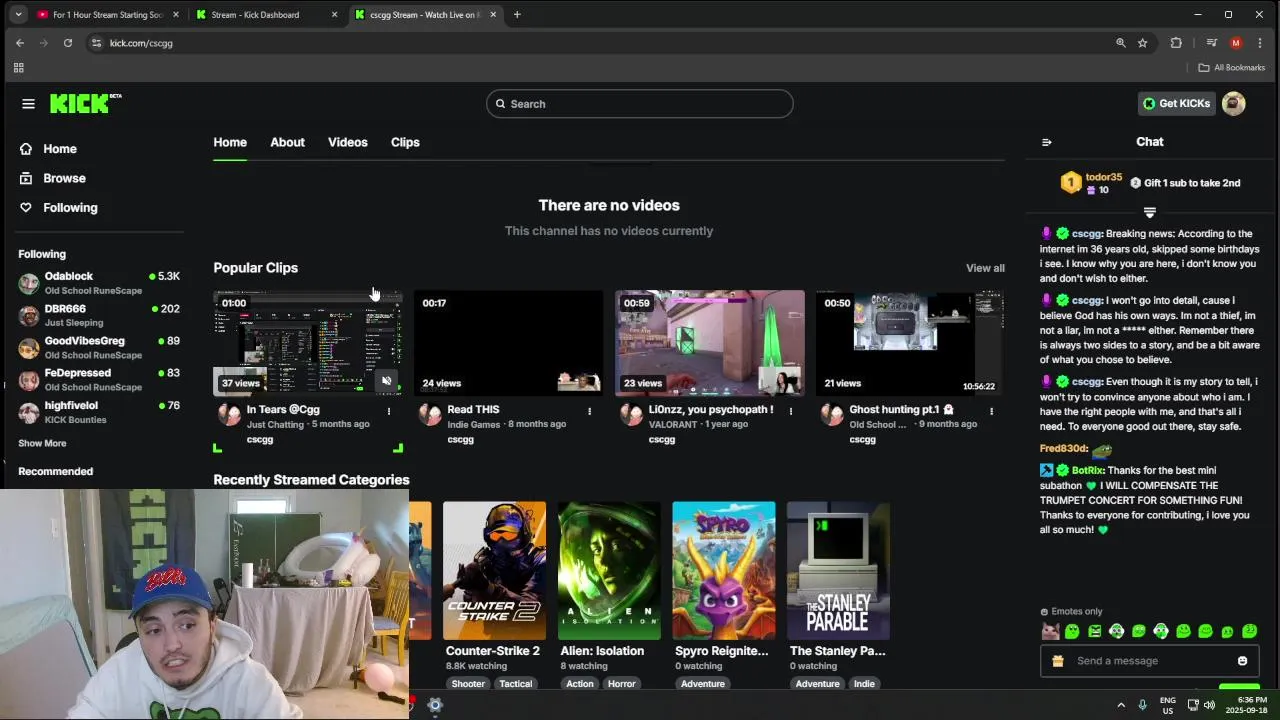Open the Counter-Strike 2 category card
1280x720 pixels.
point(494,571)
